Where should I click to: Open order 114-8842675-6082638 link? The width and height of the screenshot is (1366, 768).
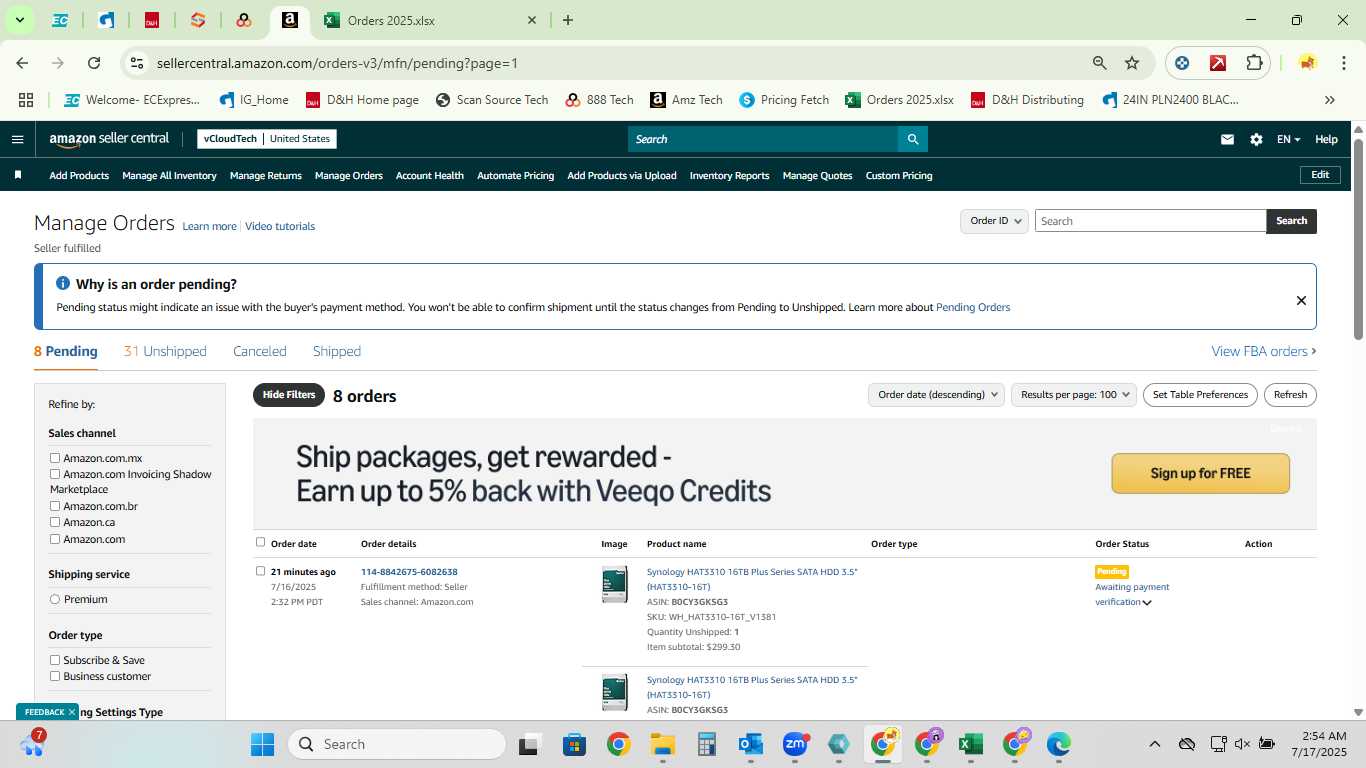click(x=409, y=572)
